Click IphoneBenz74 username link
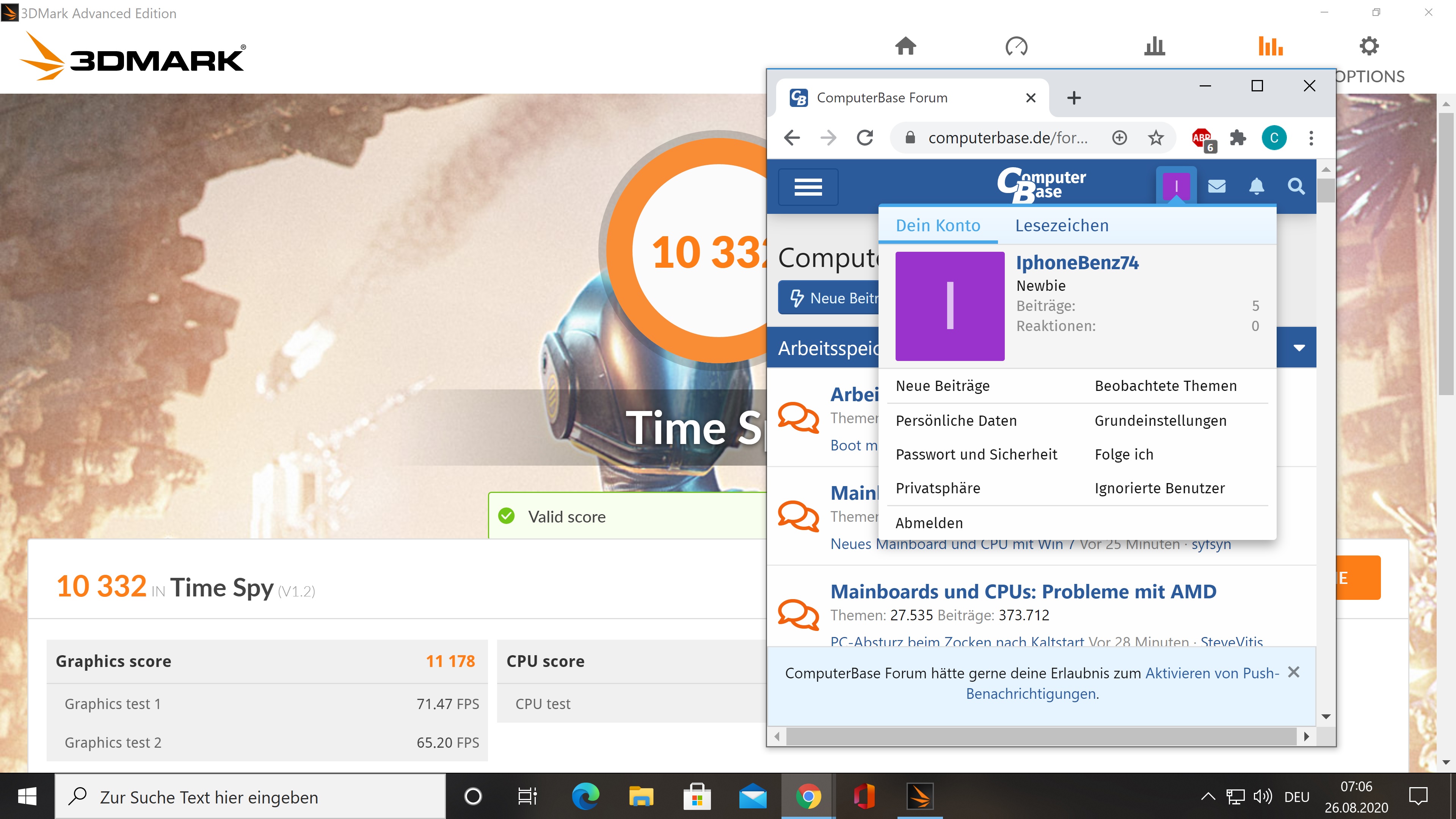This screenshot has height=819, width=1456. coord(1077,263)
